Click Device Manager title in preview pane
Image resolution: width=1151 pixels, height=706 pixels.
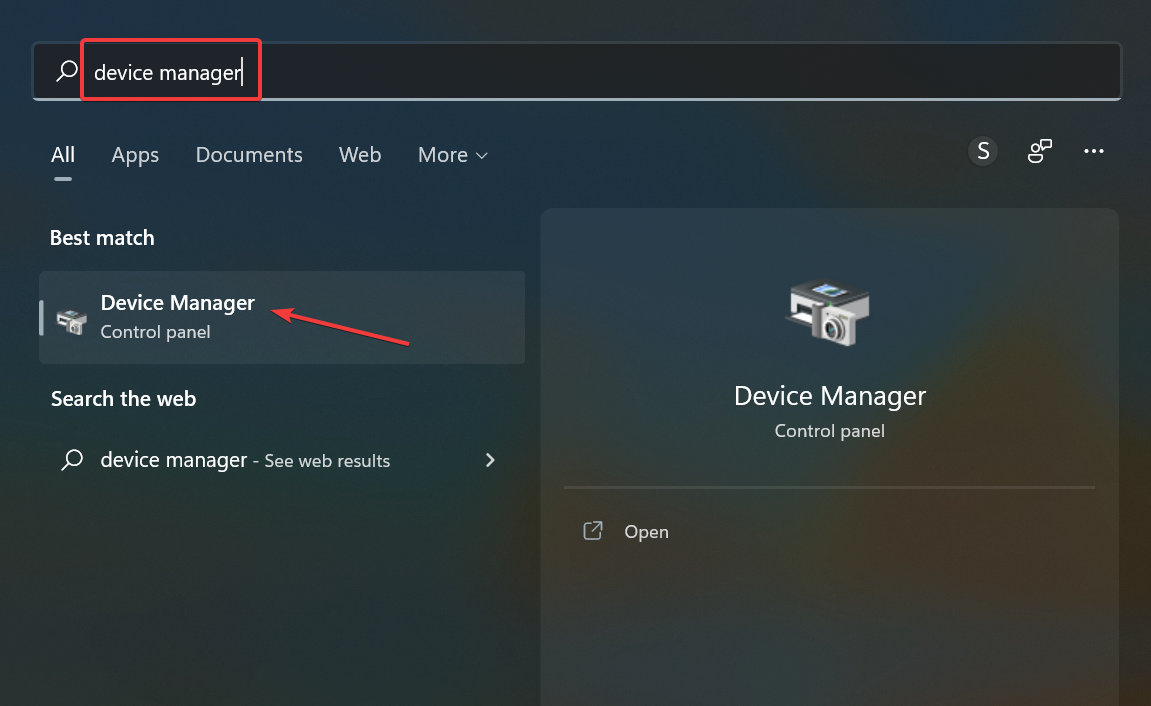click(829, 396)
